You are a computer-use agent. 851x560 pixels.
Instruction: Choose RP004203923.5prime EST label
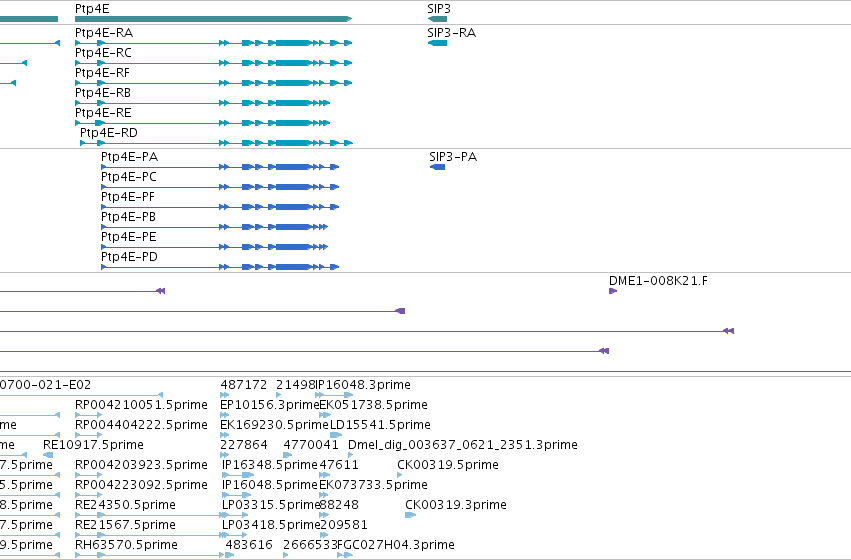[x=141, y=465]
